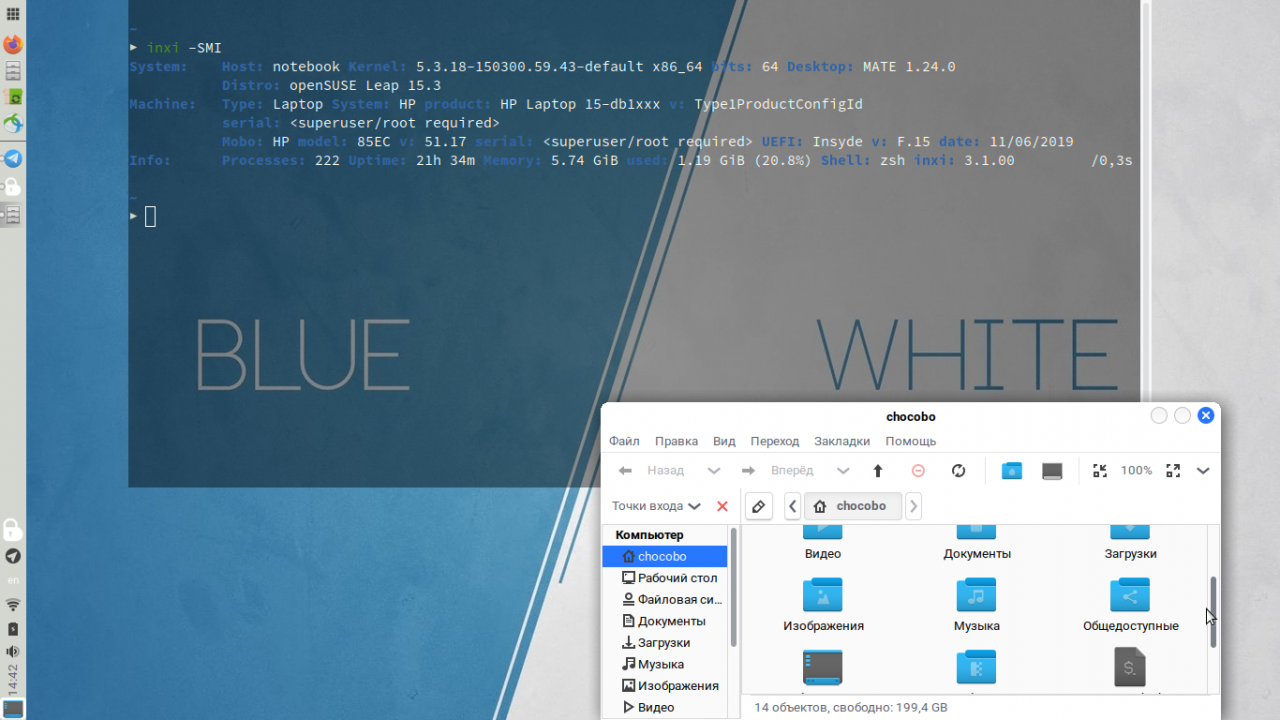Open the Computer location toolbar icon

click(x=1052, y=471)
